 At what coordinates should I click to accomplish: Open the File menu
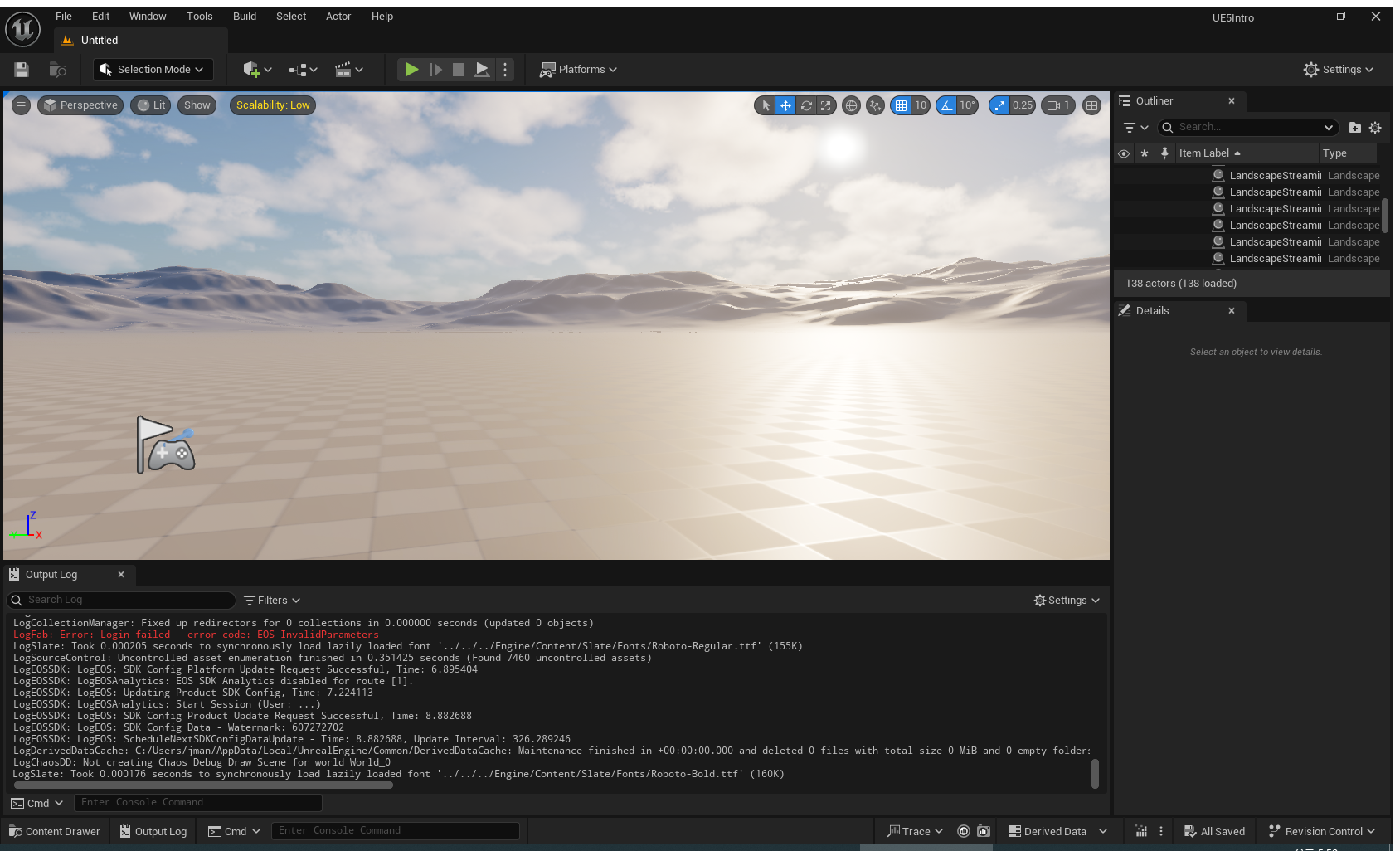[64, 17]
